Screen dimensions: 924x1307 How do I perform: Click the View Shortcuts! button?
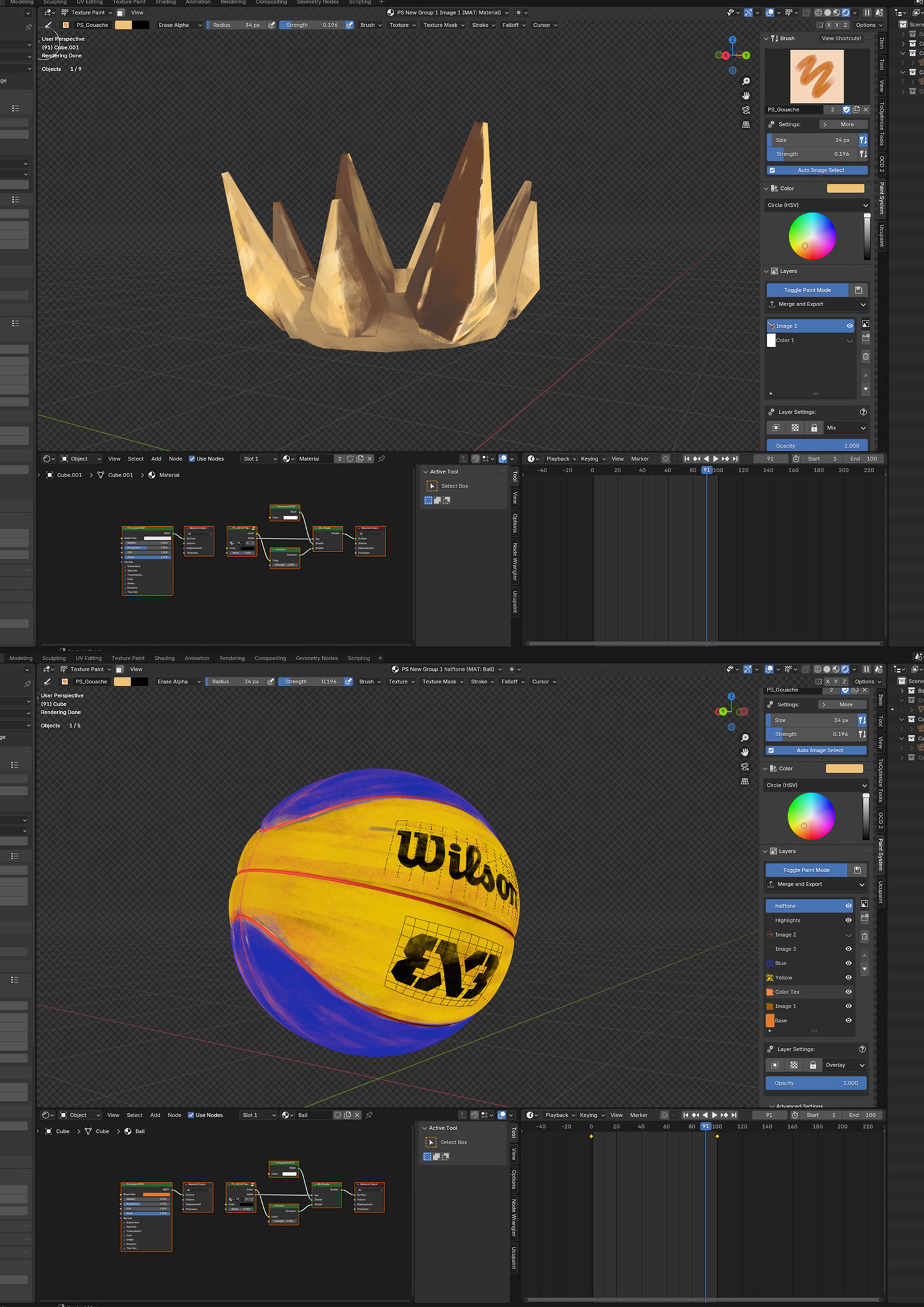(x=841, y=39)
